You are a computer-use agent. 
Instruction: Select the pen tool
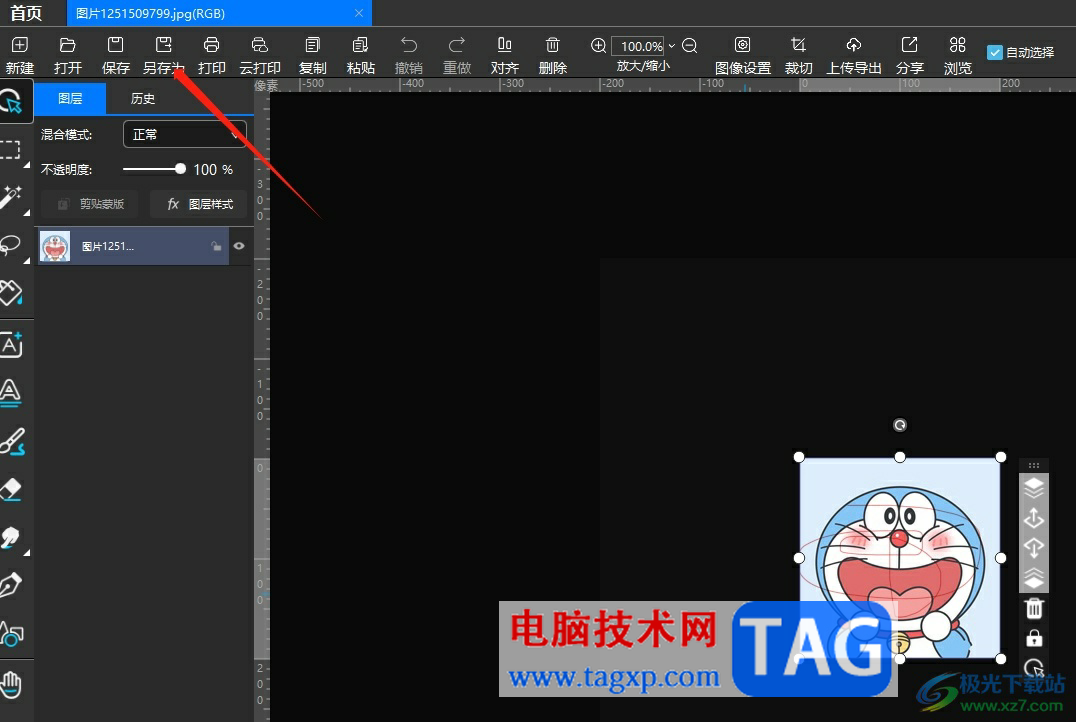pyautogui.click(x=11, y=585)
